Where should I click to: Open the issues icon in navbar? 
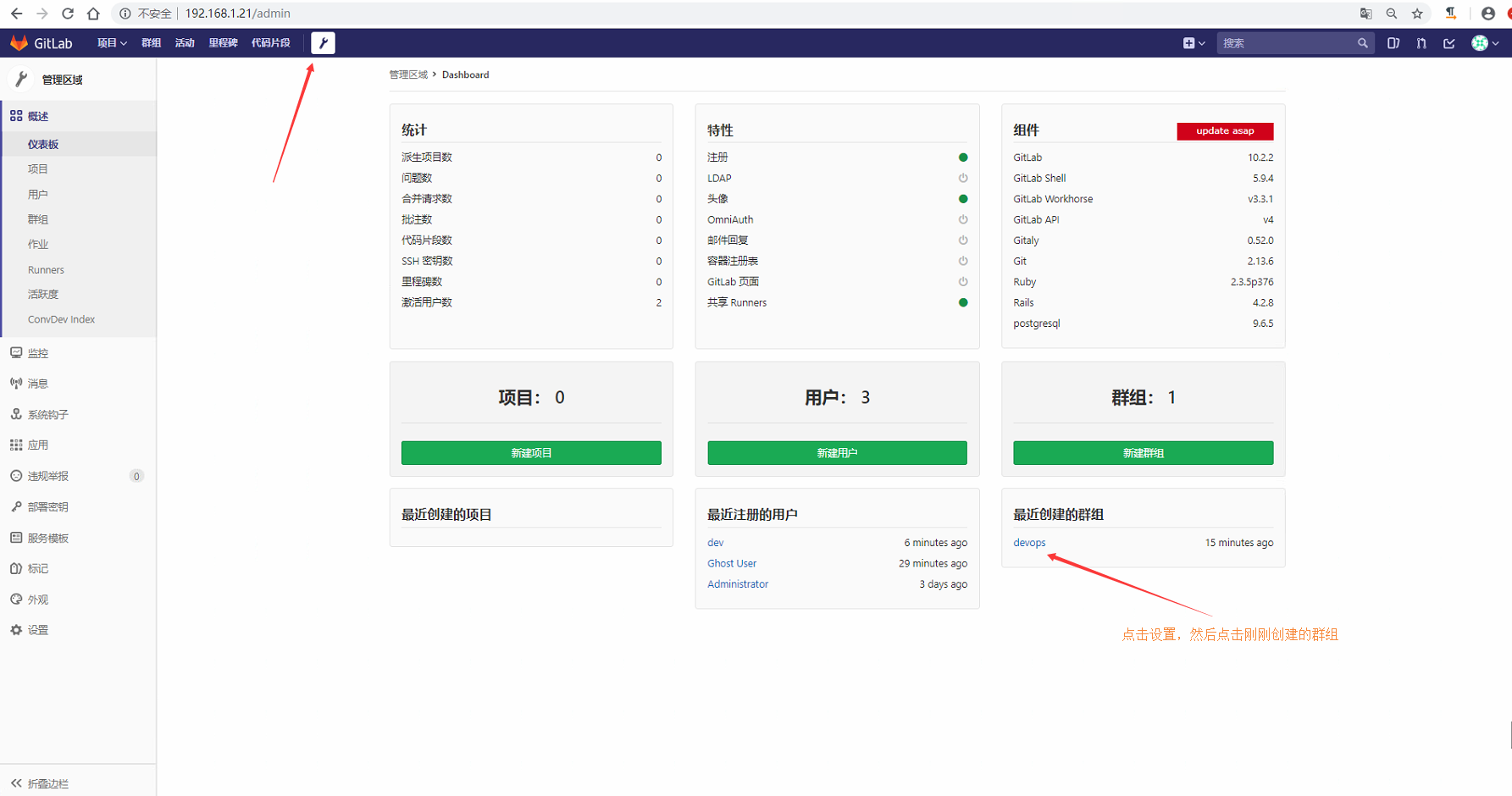(1393, 43)
